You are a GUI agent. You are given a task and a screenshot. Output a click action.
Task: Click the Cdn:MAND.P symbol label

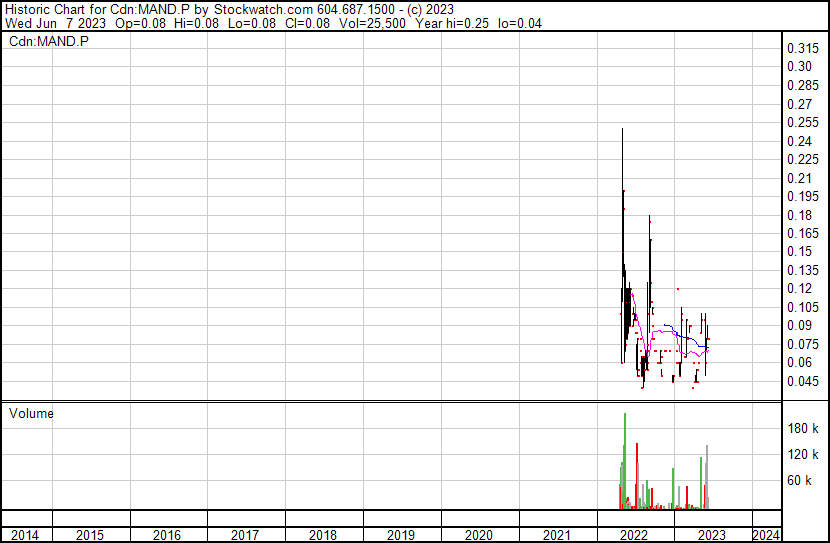coord(49,41)
